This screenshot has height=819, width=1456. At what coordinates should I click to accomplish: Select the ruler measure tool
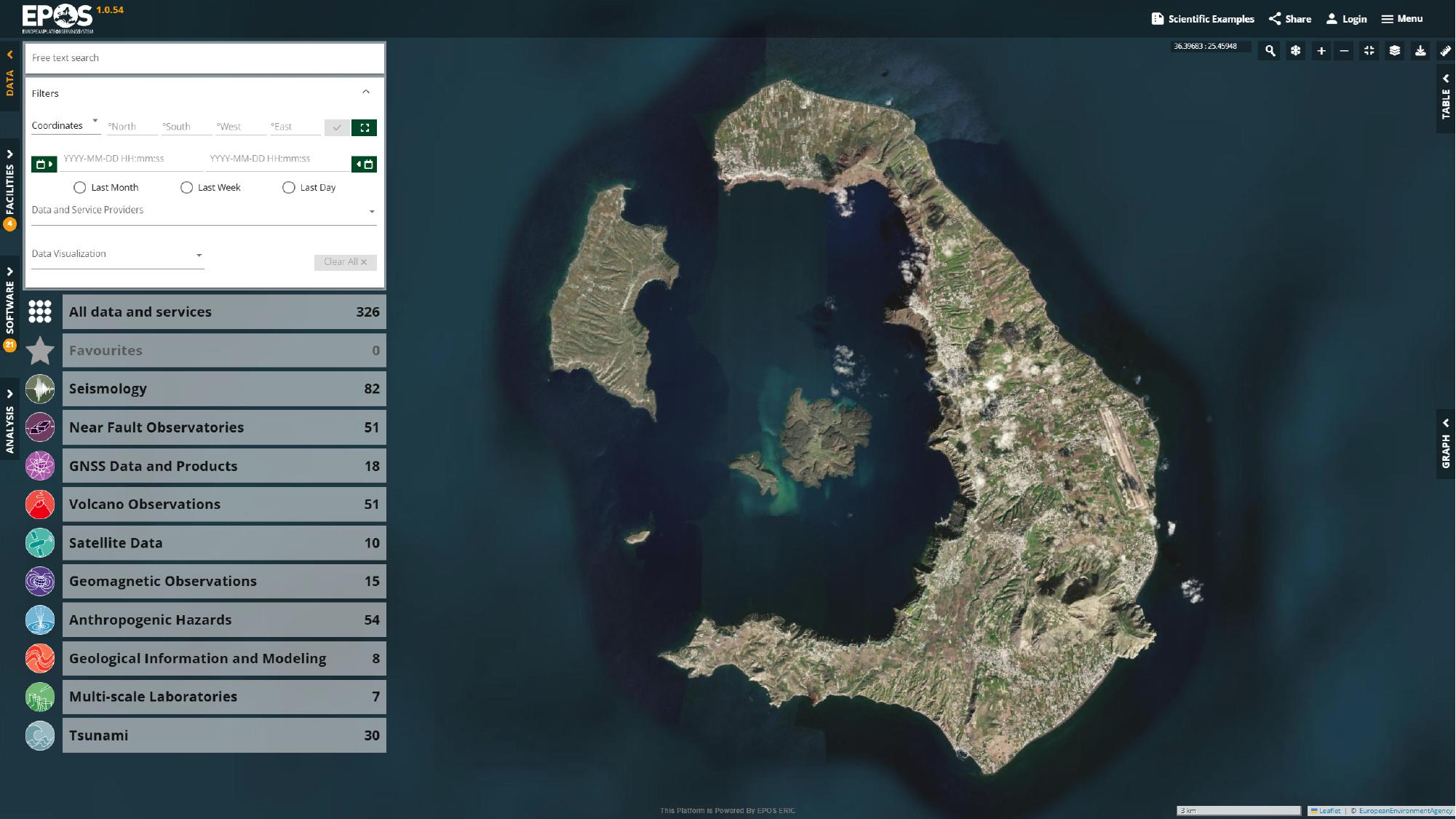click(1445, 51)
